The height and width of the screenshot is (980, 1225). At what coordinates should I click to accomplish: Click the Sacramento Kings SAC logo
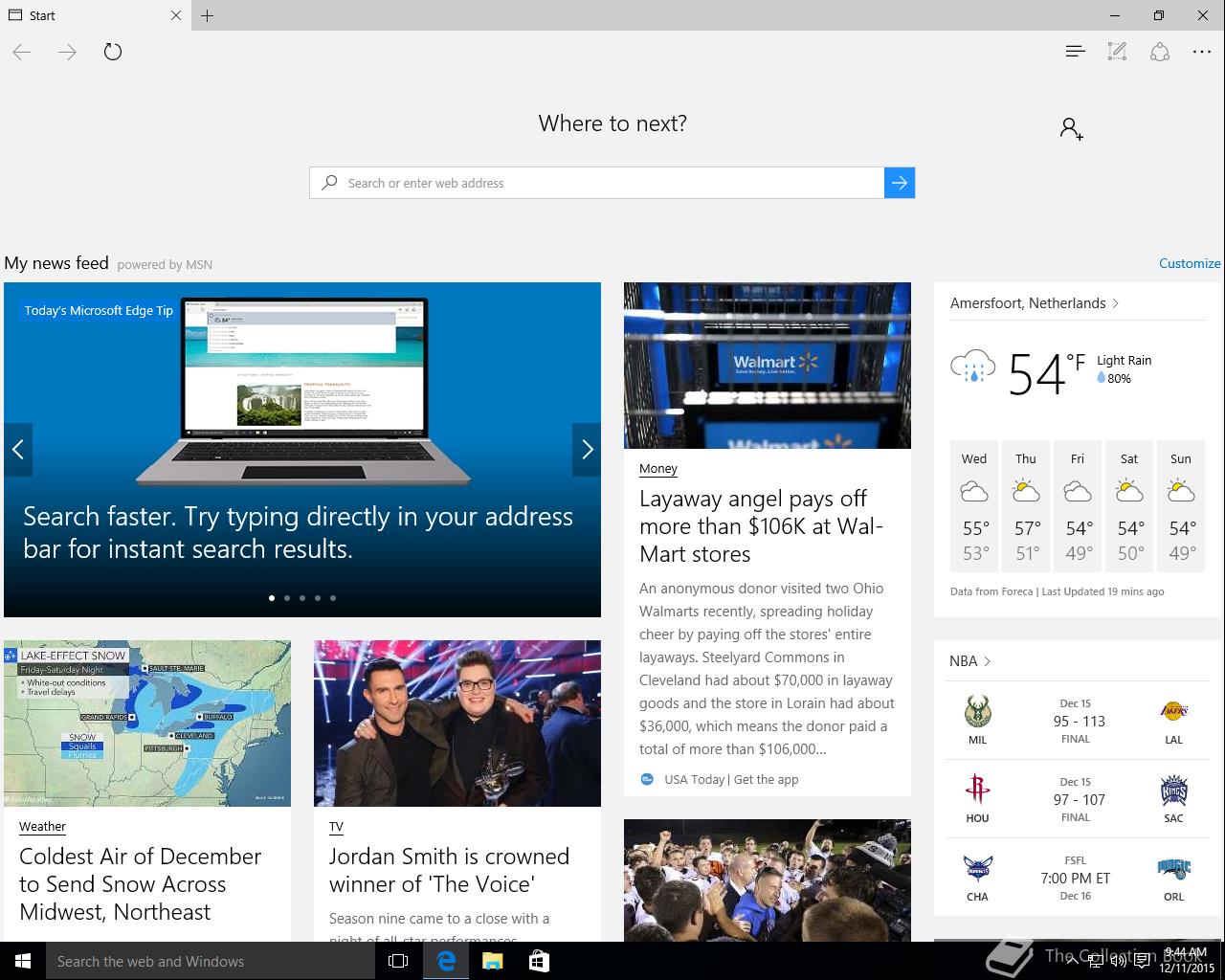[x=1173, y=791]
